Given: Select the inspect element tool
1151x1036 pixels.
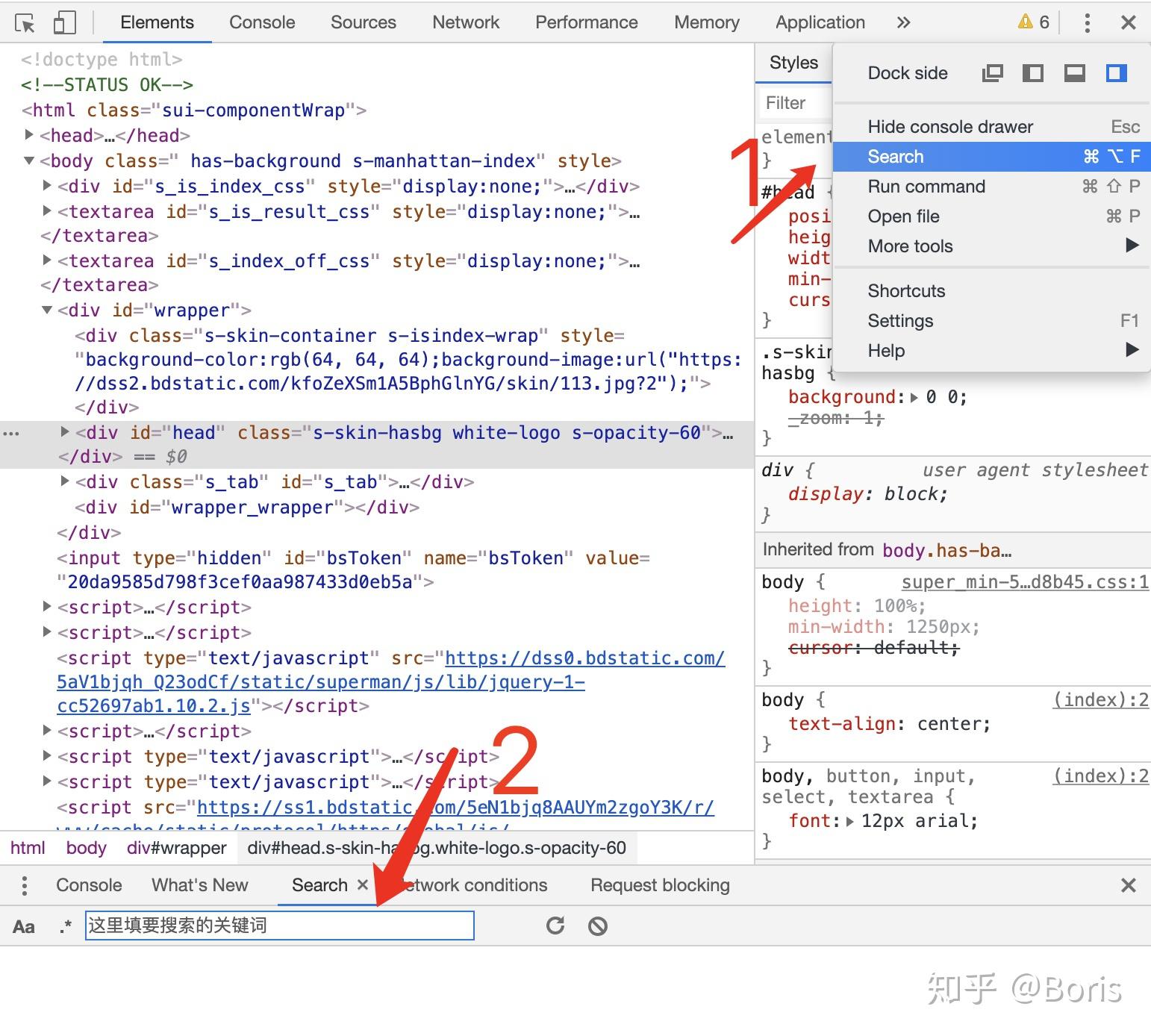Looking at the screenshot, I should 24,22.
